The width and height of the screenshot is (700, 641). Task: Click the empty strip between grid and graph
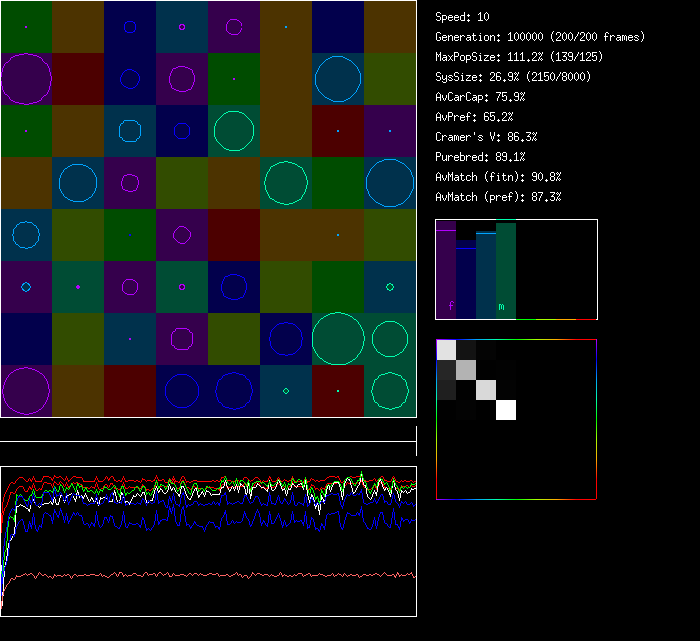click(x=208, y=431)
